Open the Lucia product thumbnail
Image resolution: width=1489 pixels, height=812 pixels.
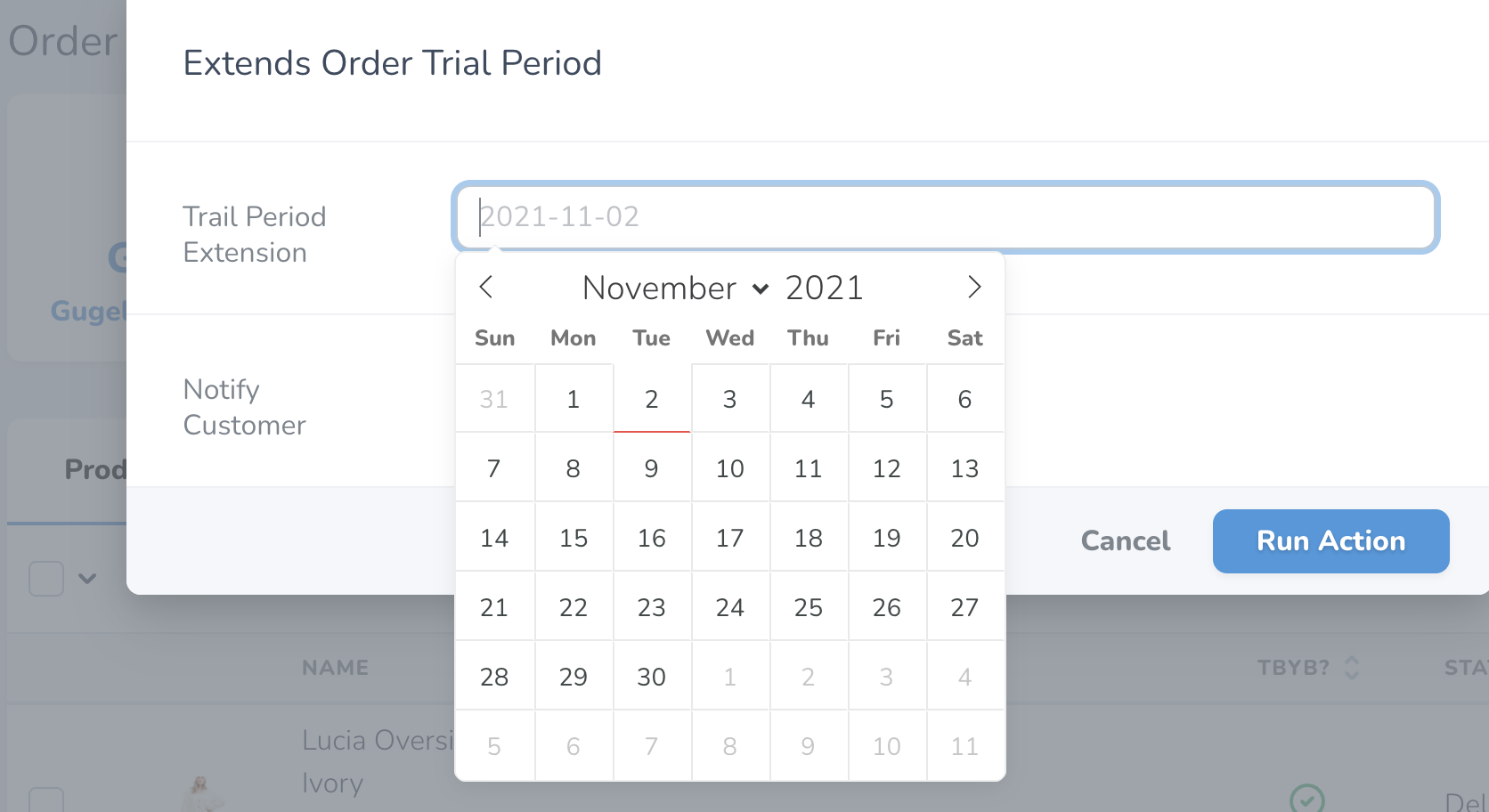(201, 793)
